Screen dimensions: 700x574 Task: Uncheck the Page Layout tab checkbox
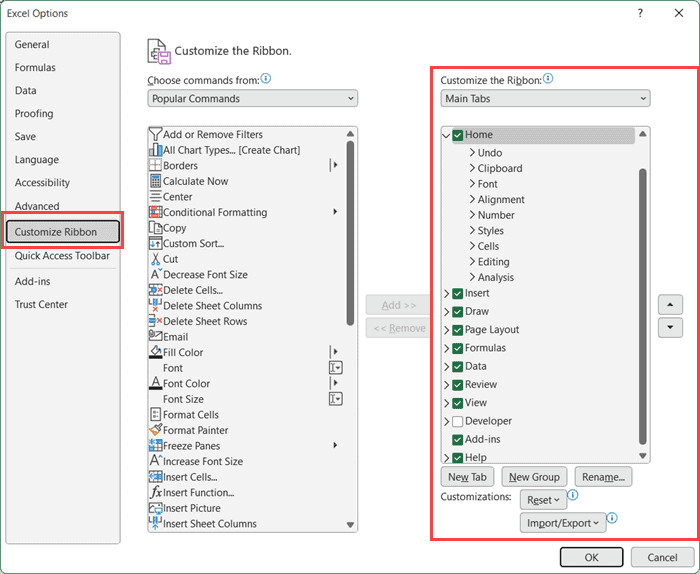[457, 330]
